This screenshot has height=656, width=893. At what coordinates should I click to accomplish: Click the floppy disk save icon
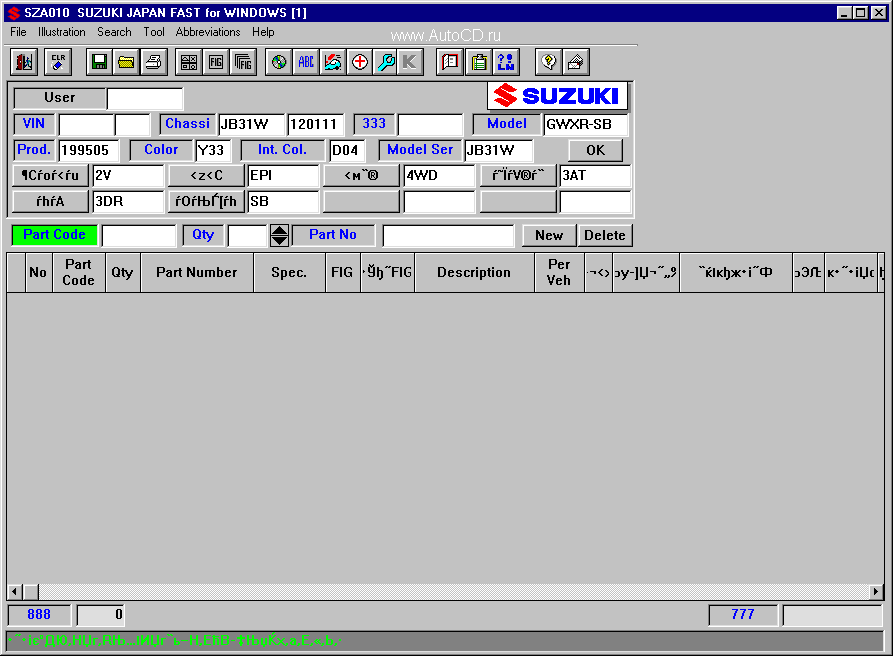click(99, 62)
